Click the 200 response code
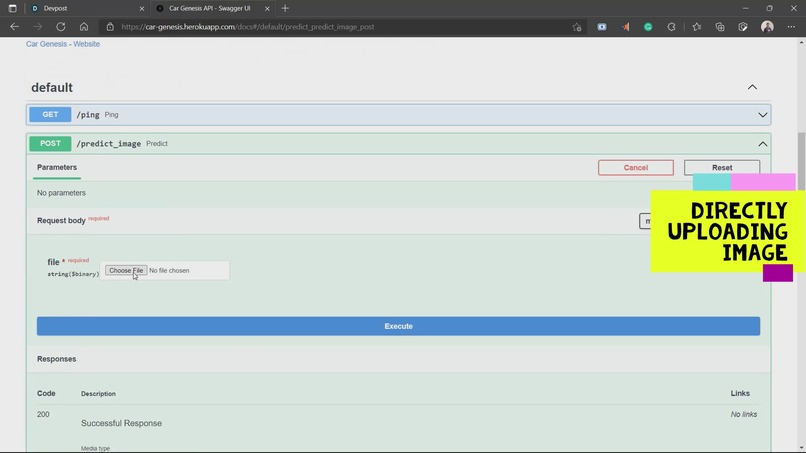 point(43,414)
